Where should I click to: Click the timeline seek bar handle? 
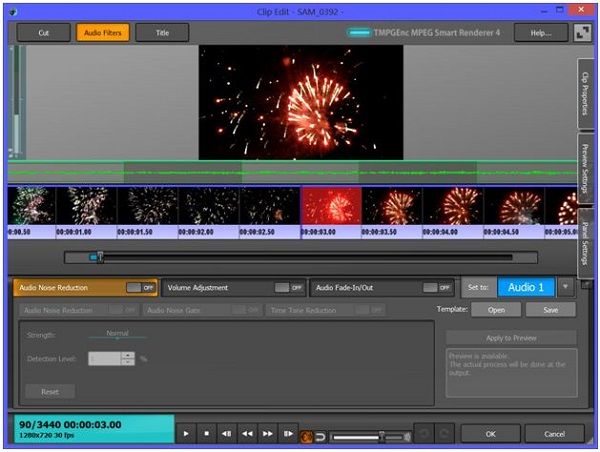point(97,257)
